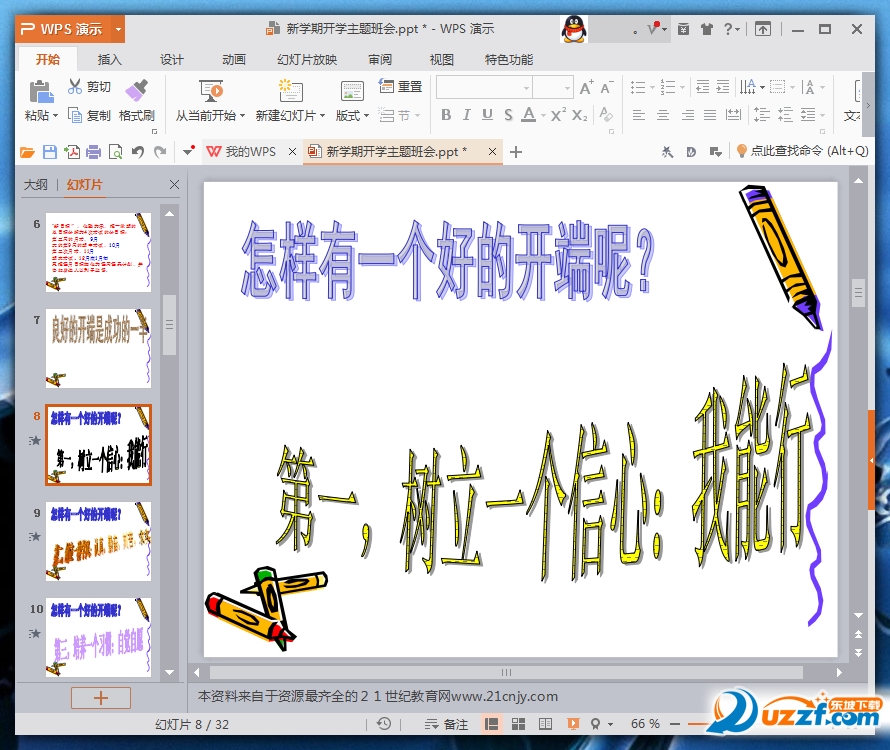This screenshot has width=890, height=750.
Task: Apply superscript formatting
Action: [x=558, y=115]
